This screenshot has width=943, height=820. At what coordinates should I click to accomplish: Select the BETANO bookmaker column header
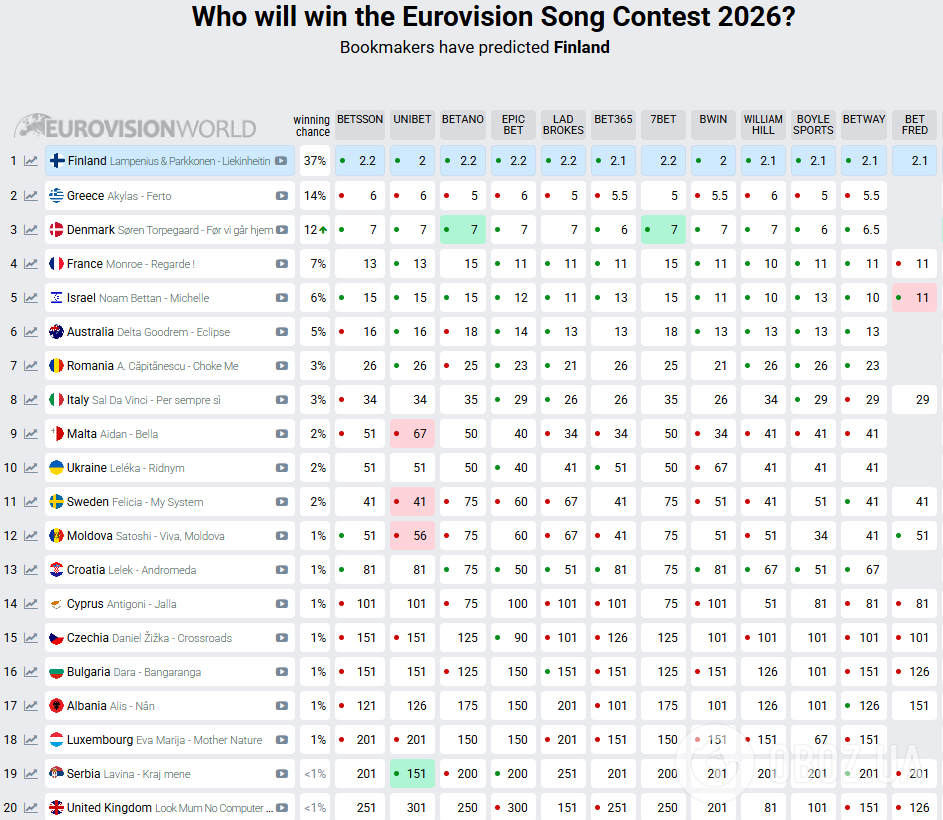click(x=462, y=125)
